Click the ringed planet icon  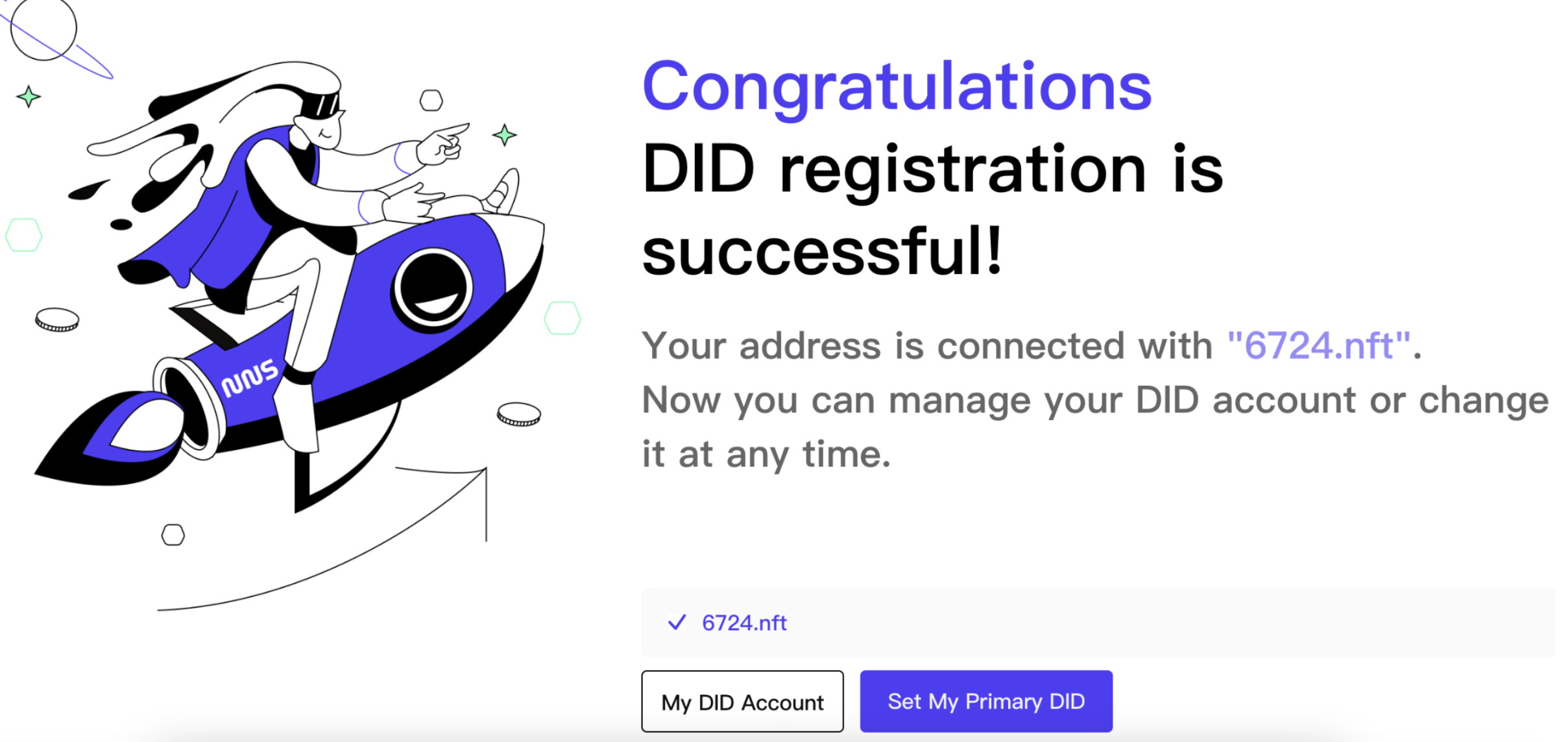(44, 29)
